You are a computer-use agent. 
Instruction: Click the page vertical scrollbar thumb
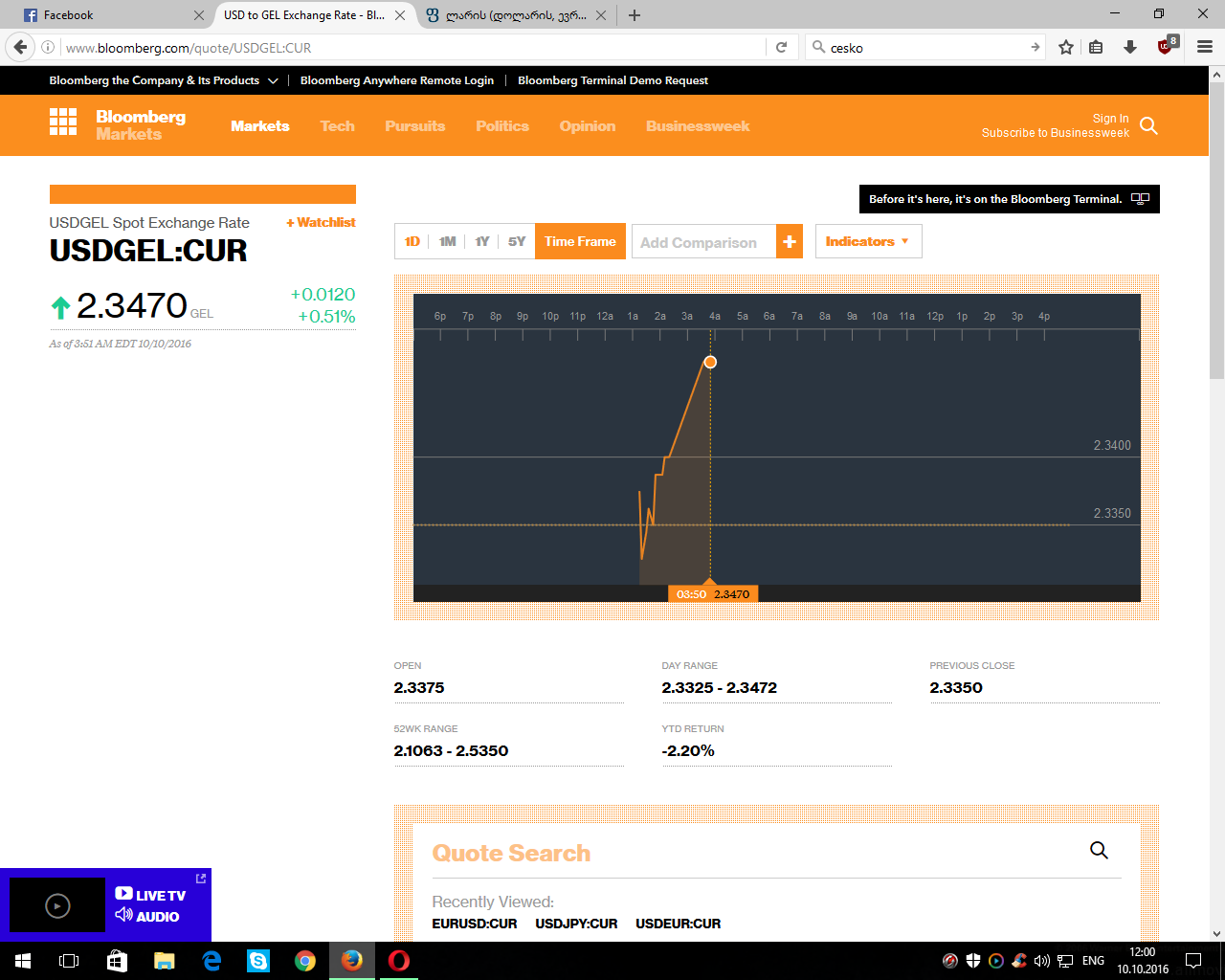coord(1217,230)
